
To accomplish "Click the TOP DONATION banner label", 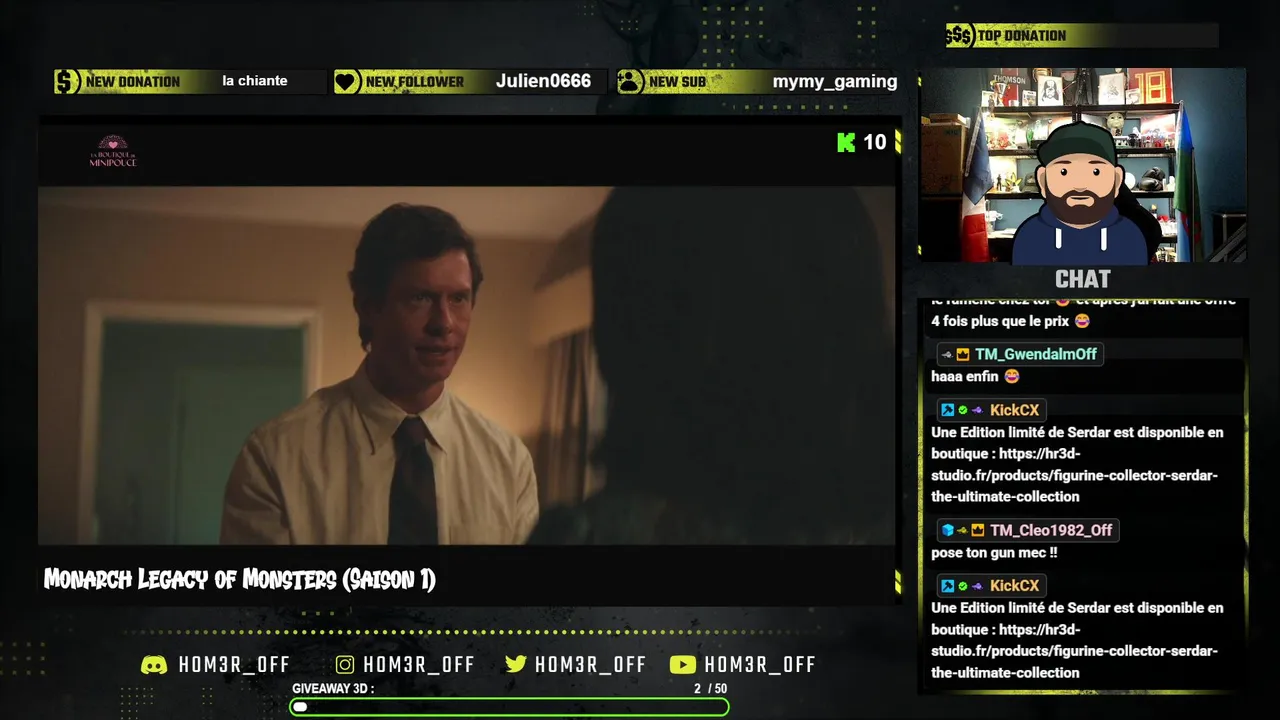I will (x=1022, y=36).
